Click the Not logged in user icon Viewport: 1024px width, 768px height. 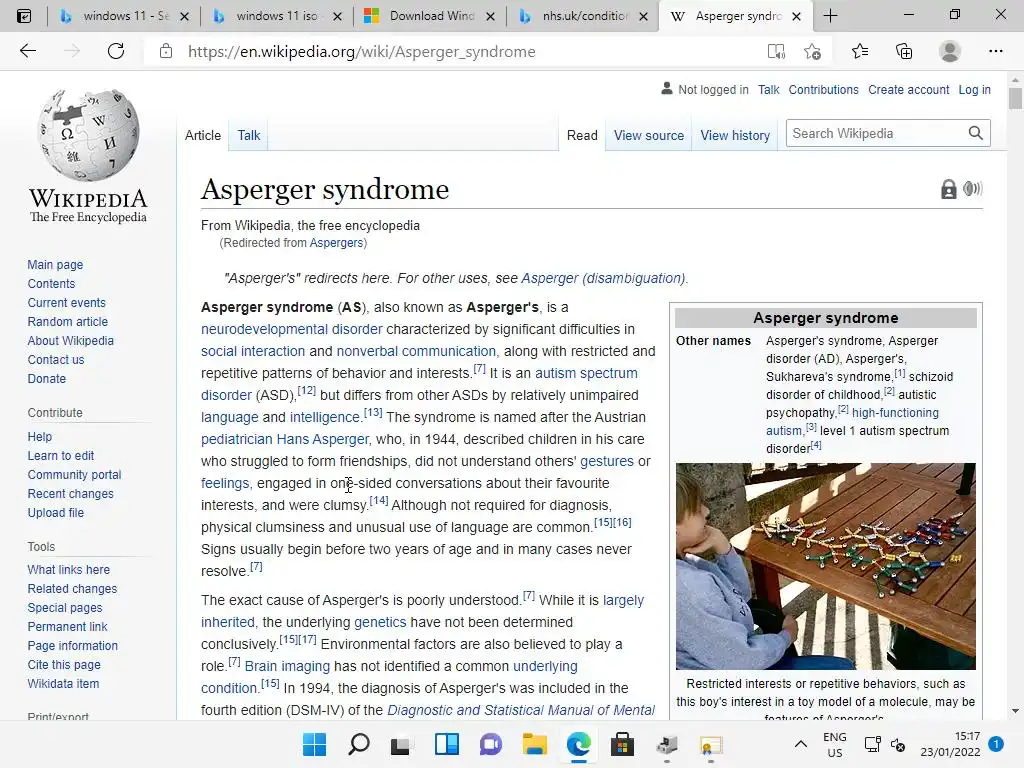pos(666,88)
